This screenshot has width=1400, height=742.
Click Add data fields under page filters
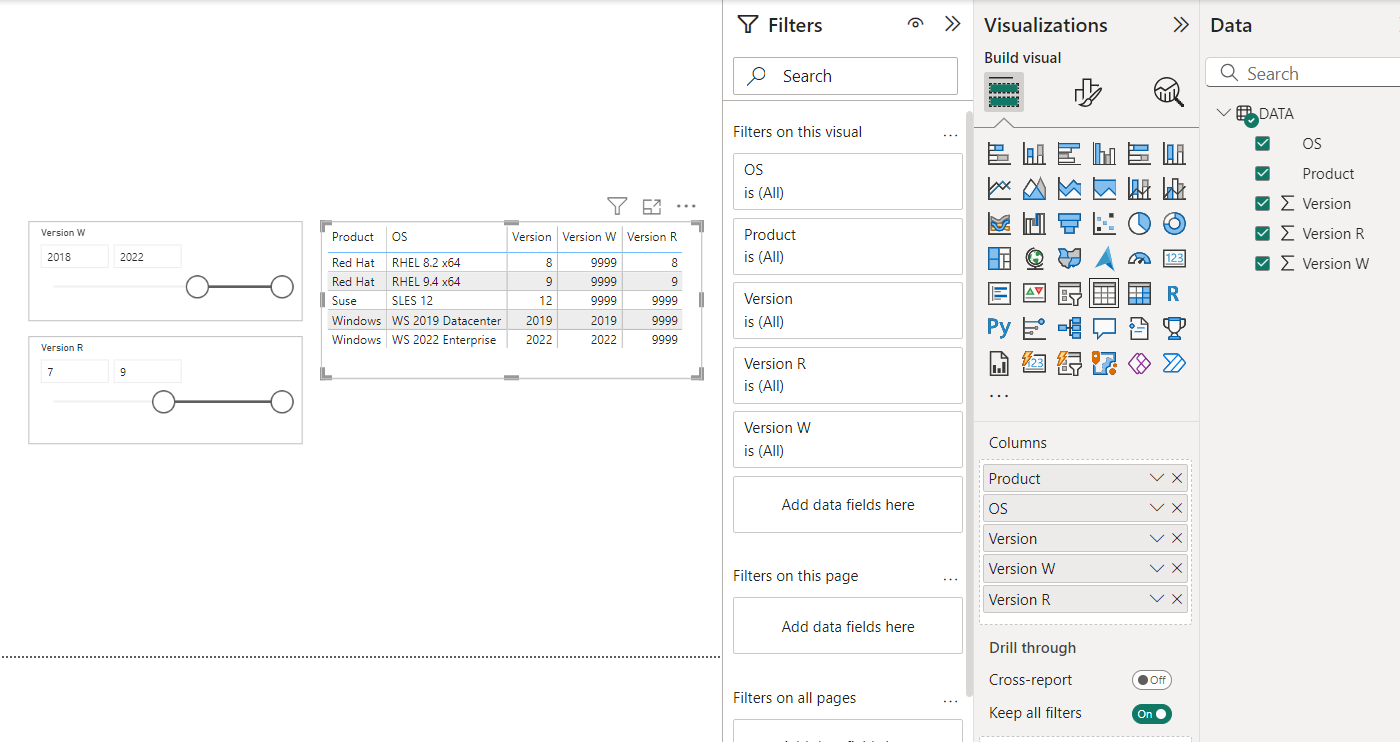point(848,626)
